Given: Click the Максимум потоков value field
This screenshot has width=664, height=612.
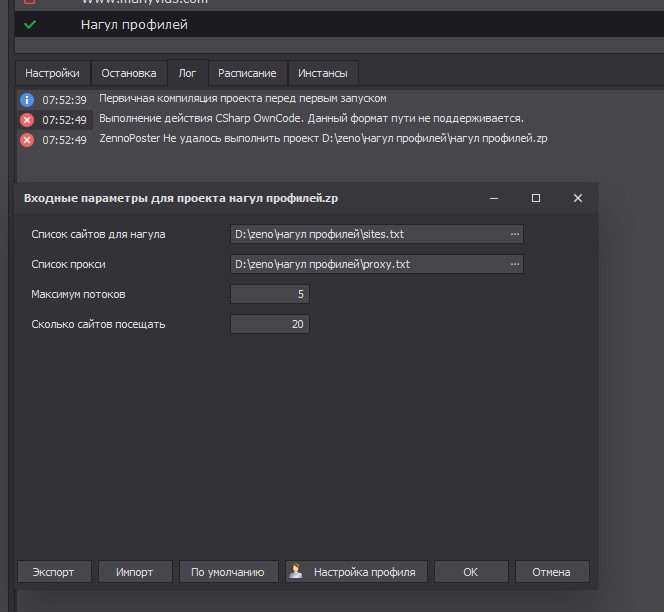Looking at the screenshot, I should [x=270, y=294].
